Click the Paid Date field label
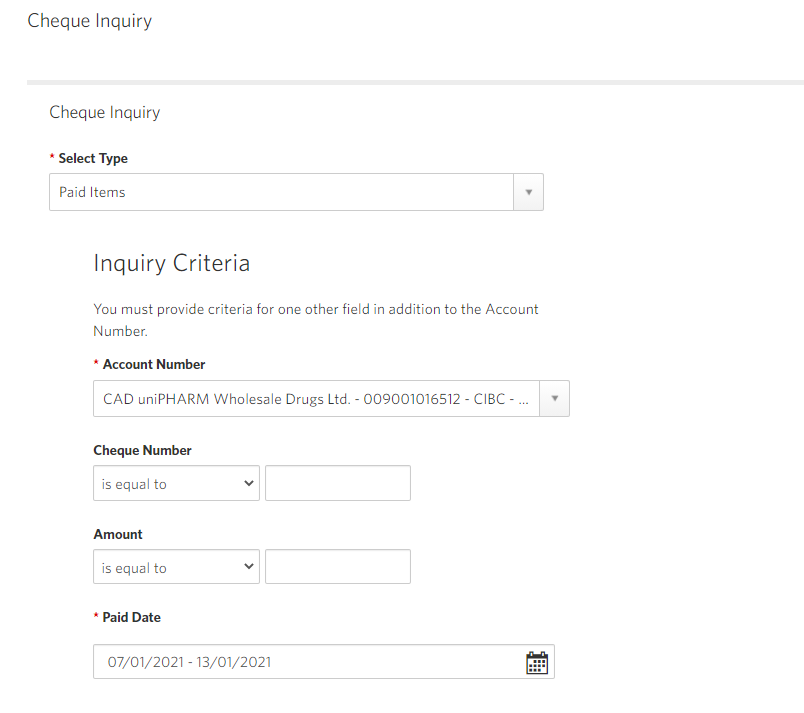 click(131, 618)
